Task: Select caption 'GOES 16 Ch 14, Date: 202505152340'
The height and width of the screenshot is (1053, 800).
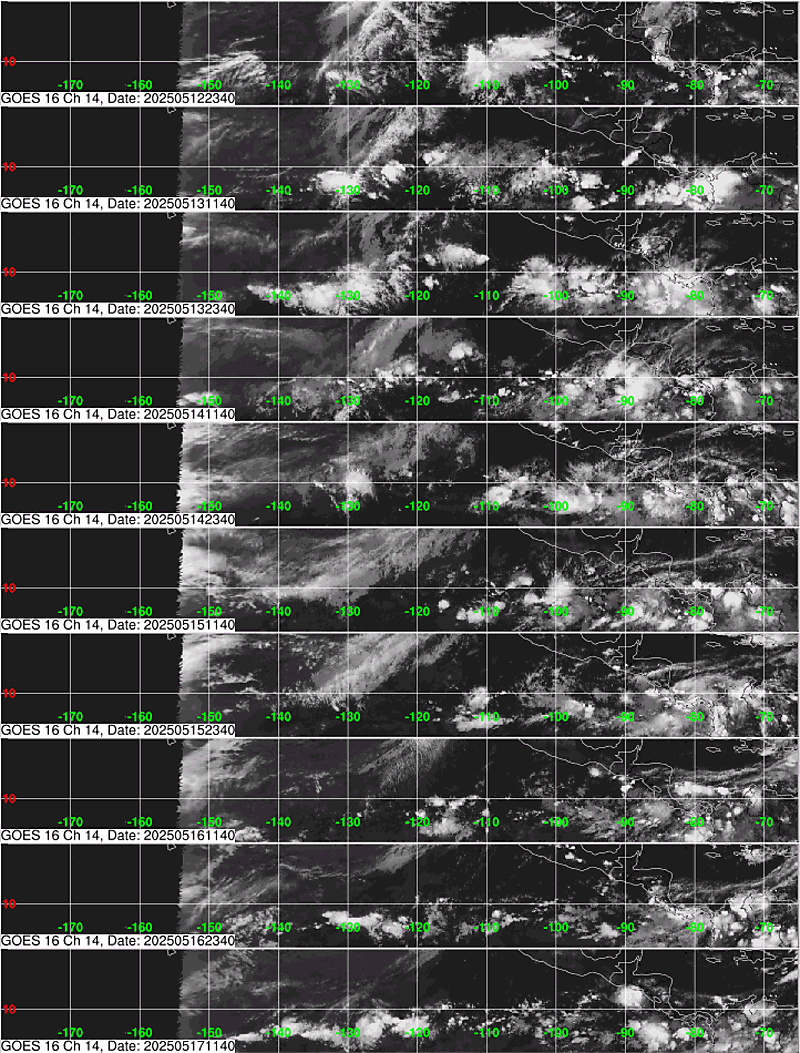Action: pyautogui.click(x=118, y=730)
